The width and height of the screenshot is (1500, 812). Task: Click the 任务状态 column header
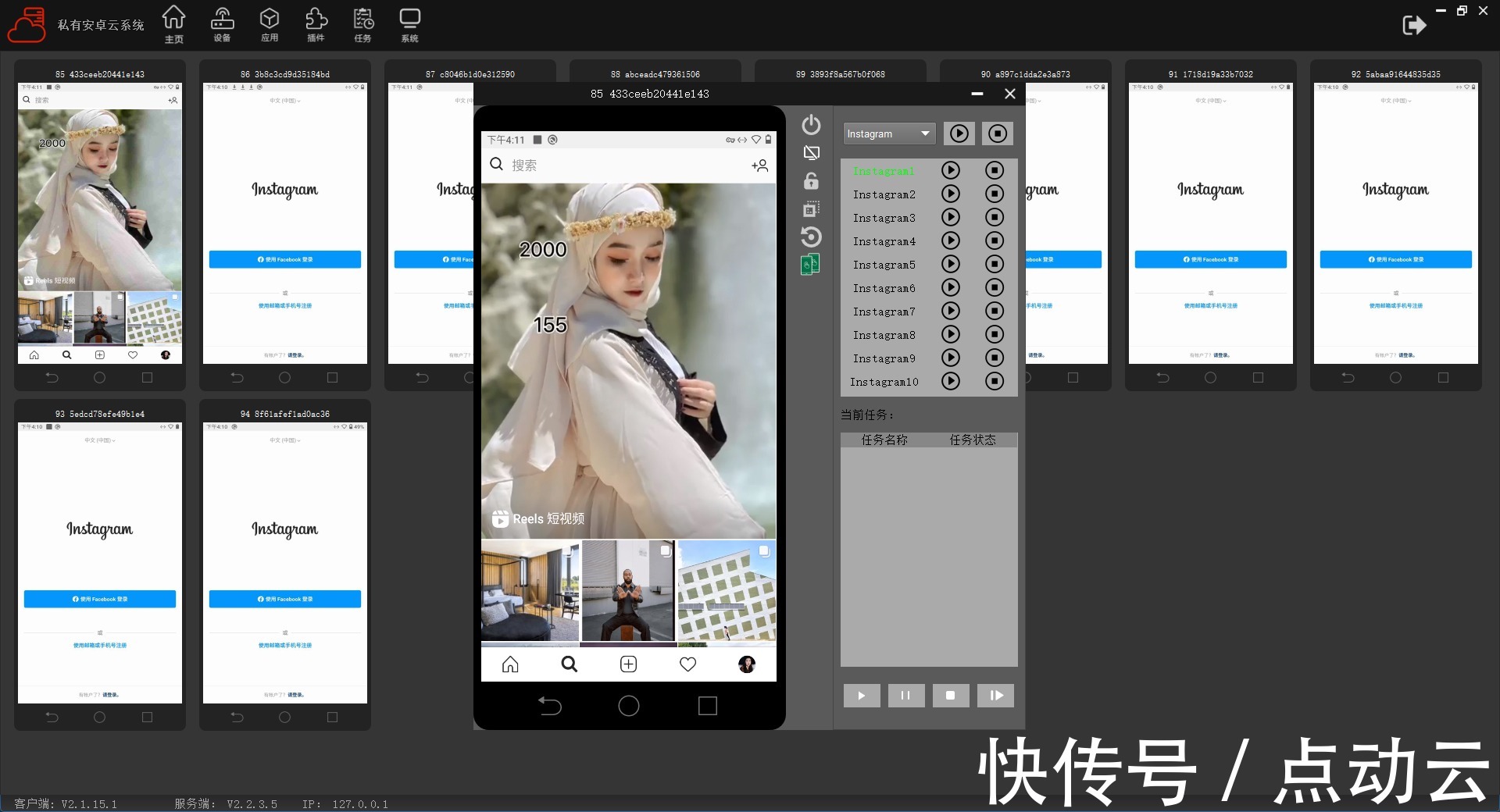(x=973, y=440)
